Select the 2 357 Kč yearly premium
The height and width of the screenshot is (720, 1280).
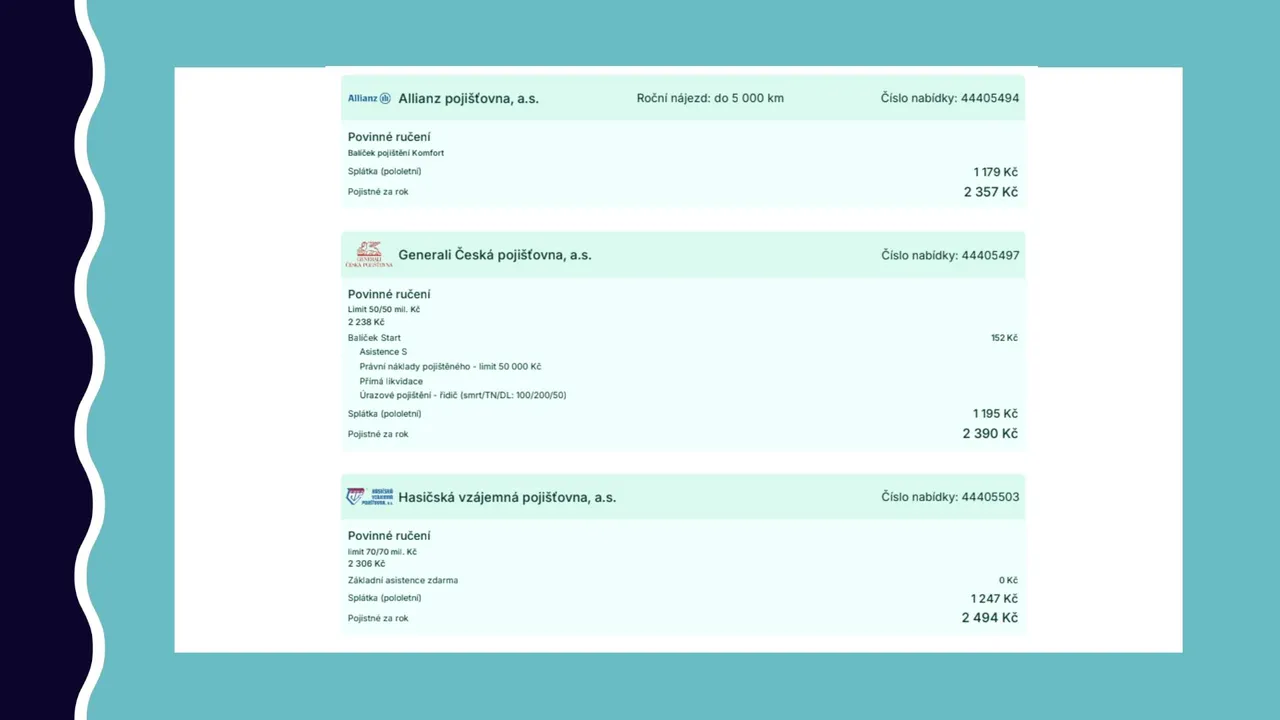click(x=991, y=192)
